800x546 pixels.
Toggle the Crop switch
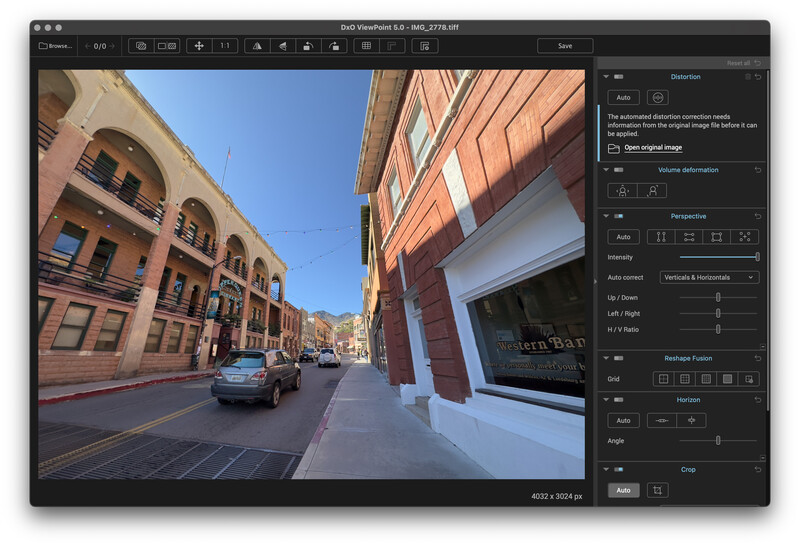[618, 469]
